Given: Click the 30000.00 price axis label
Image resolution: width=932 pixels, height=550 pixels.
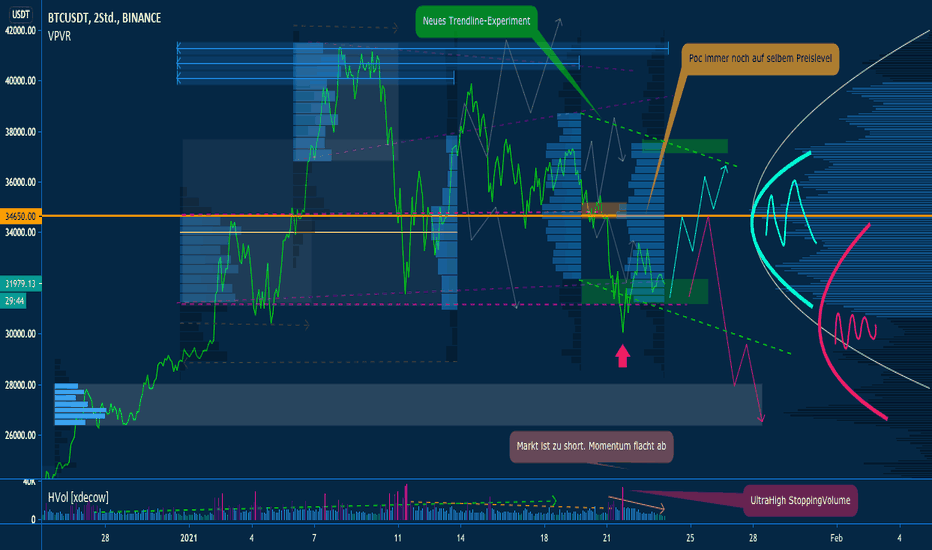Looking at the screenshot, I should [20, 334].
